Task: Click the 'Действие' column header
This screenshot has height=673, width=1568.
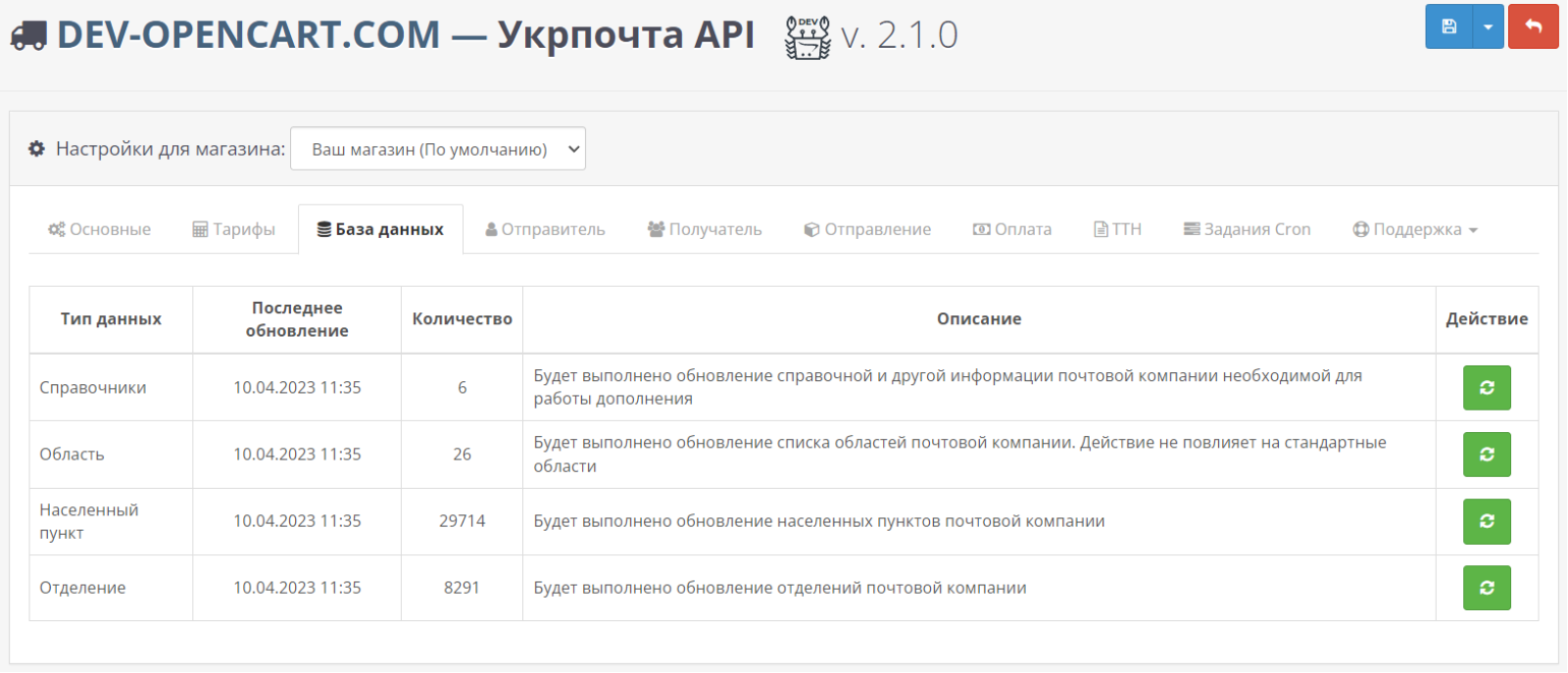Action: tap(1487, 319)
